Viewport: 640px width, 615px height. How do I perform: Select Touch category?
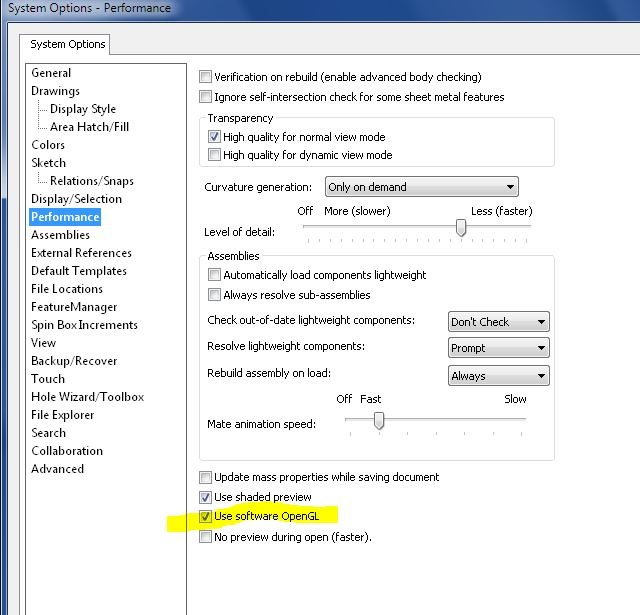48,379
